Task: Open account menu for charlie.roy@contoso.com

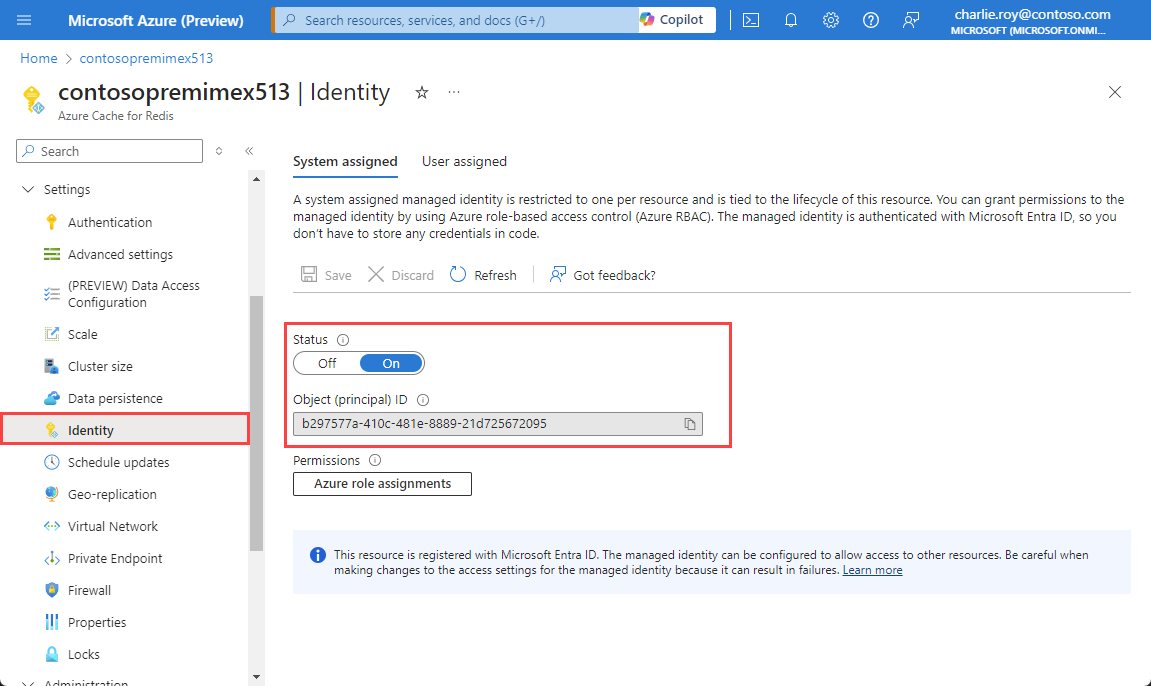Action: click(x=1031, y=21)
